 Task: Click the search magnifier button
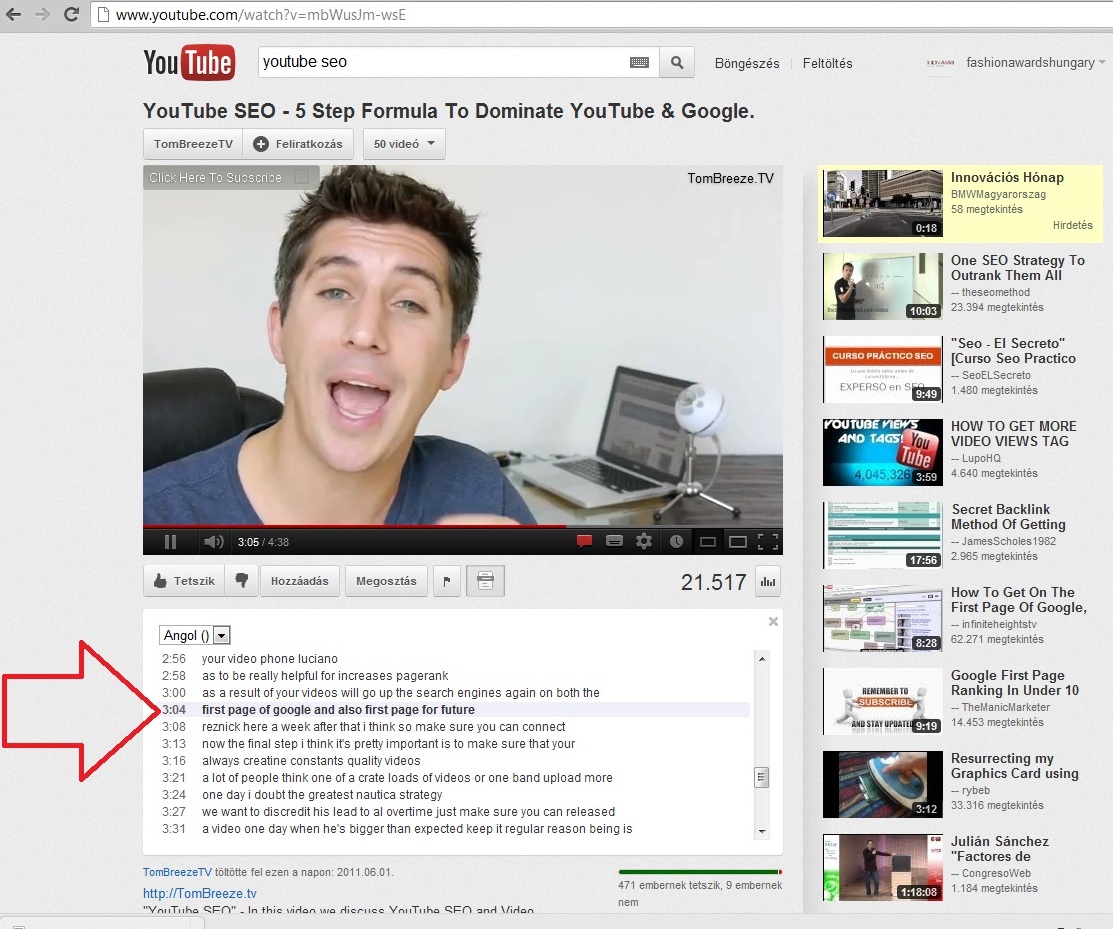677,63
